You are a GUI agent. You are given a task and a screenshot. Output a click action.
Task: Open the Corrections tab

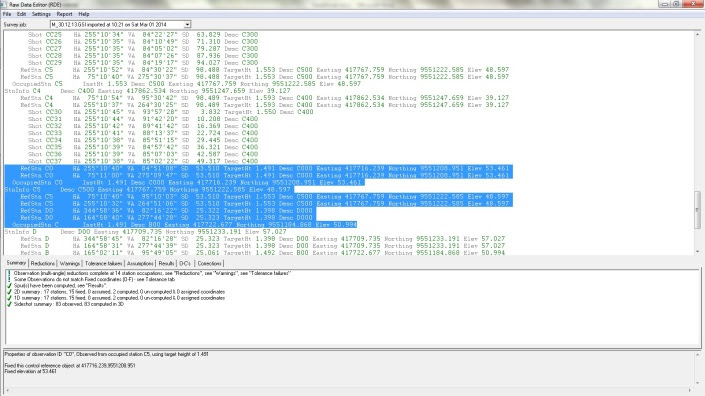[x=210, y=263]
